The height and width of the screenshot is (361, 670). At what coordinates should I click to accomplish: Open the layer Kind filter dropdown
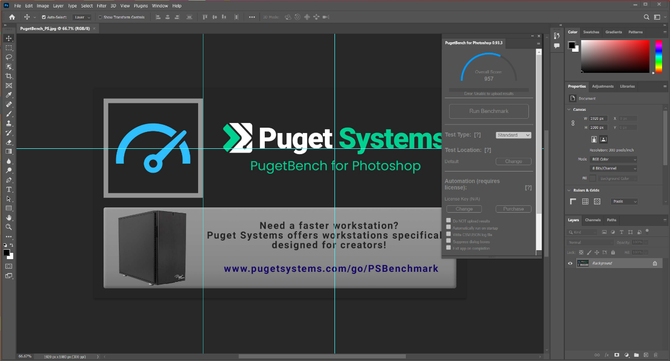582,232
